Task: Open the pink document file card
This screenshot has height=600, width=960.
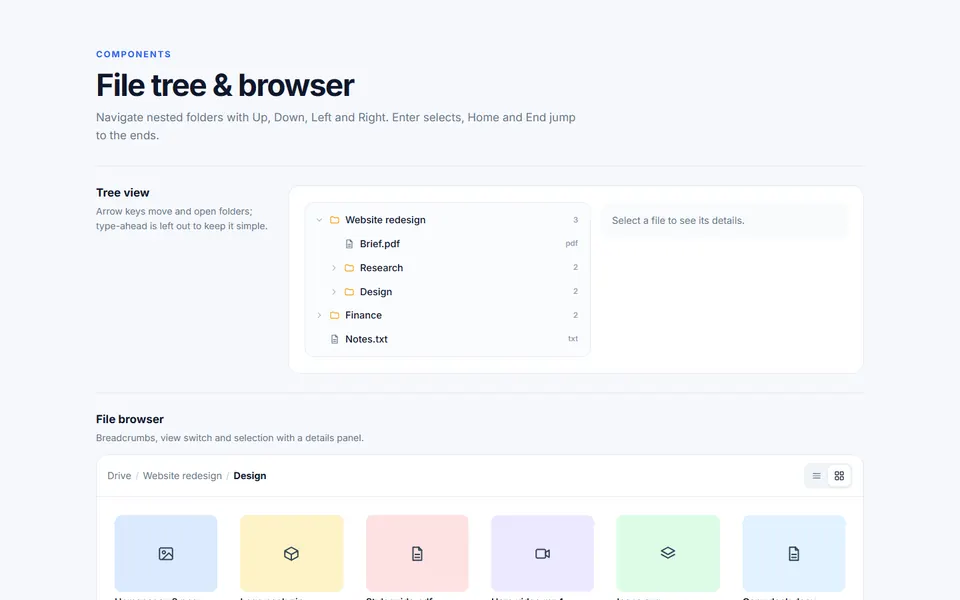Action: pos(417,553)
